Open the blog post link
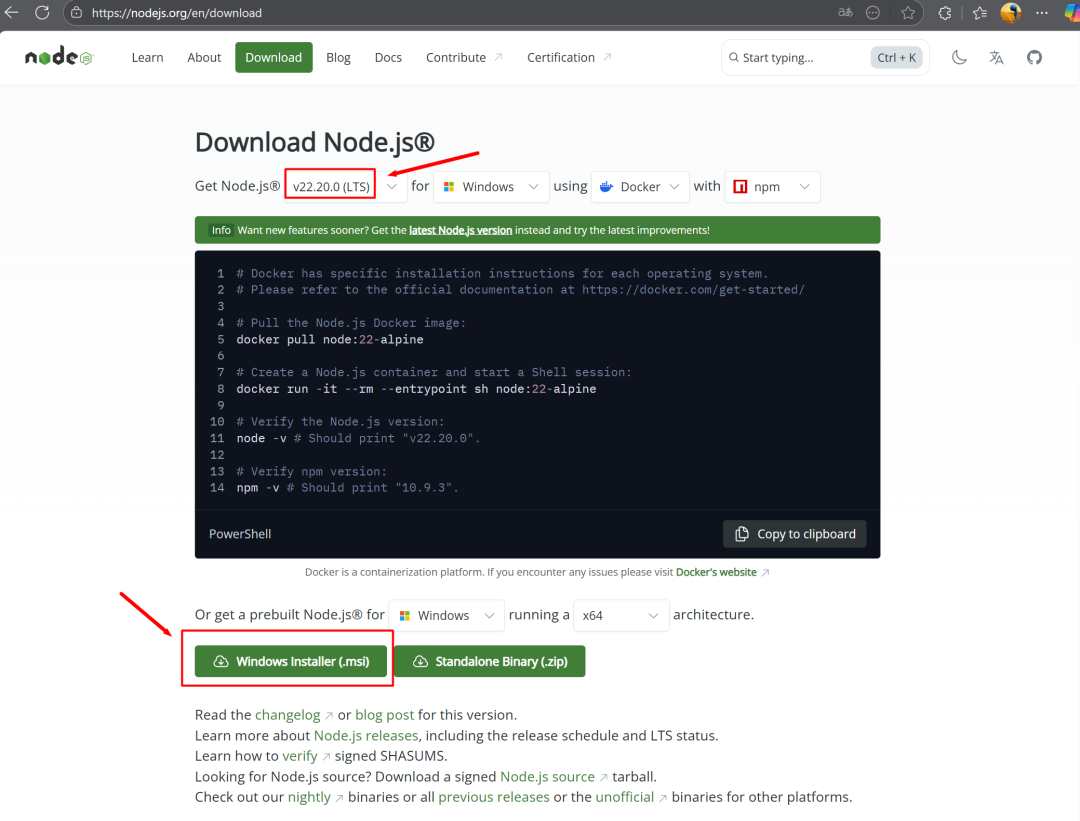 (x=384, y=715)
